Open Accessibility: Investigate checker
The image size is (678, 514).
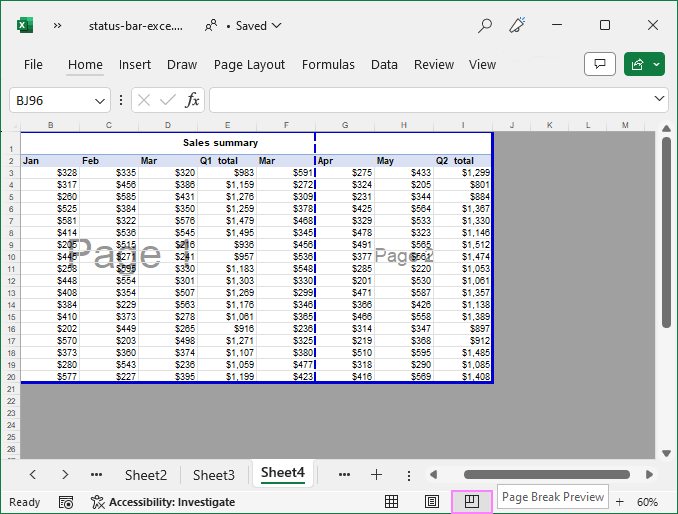click(x=163, y=502)
